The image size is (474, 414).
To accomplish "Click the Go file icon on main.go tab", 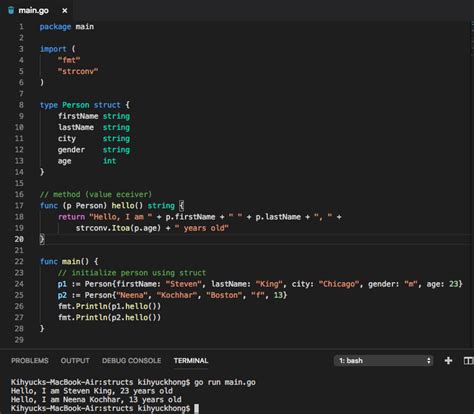I will point(11,10).
